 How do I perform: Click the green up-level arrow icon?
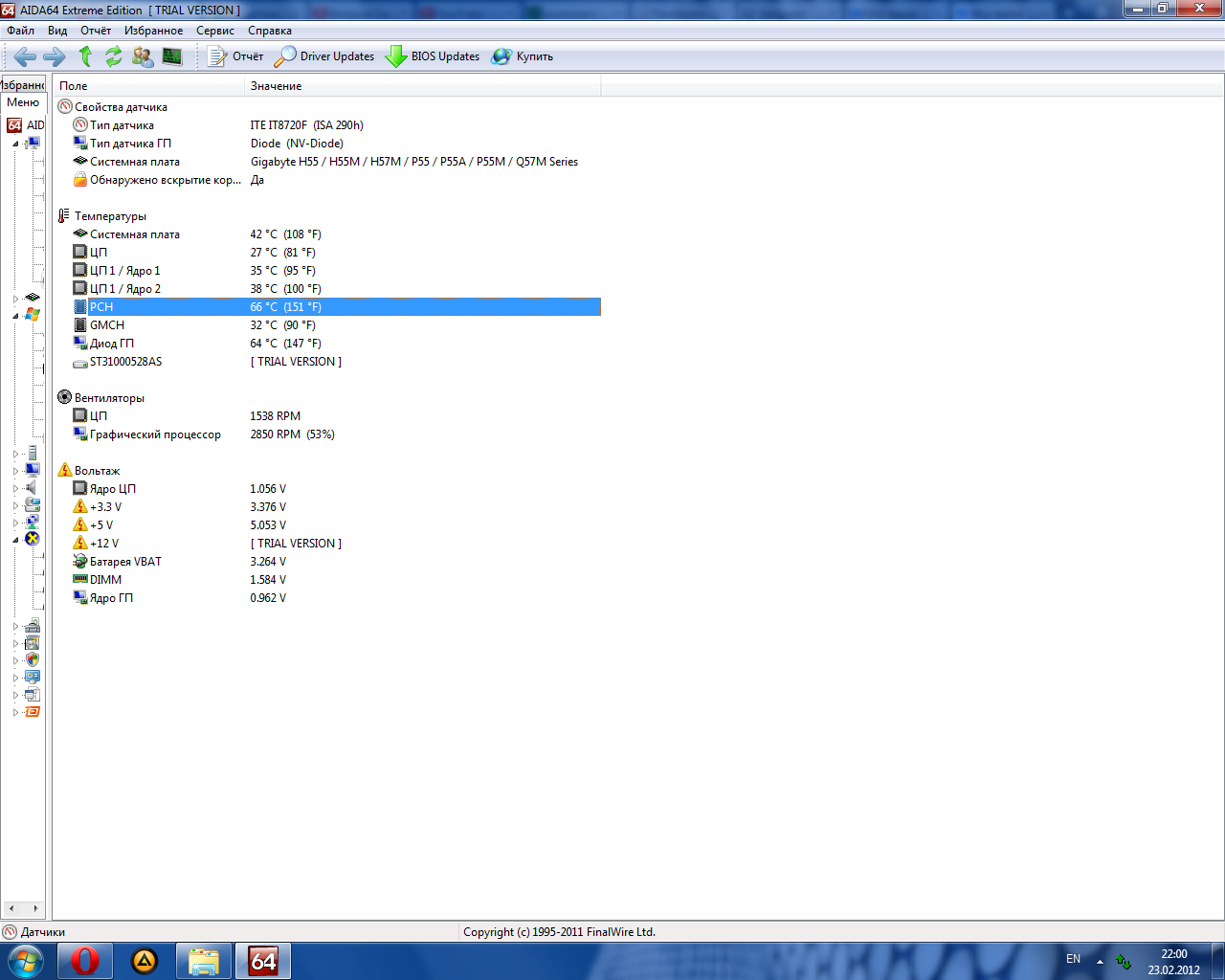(x=85, y=56)
